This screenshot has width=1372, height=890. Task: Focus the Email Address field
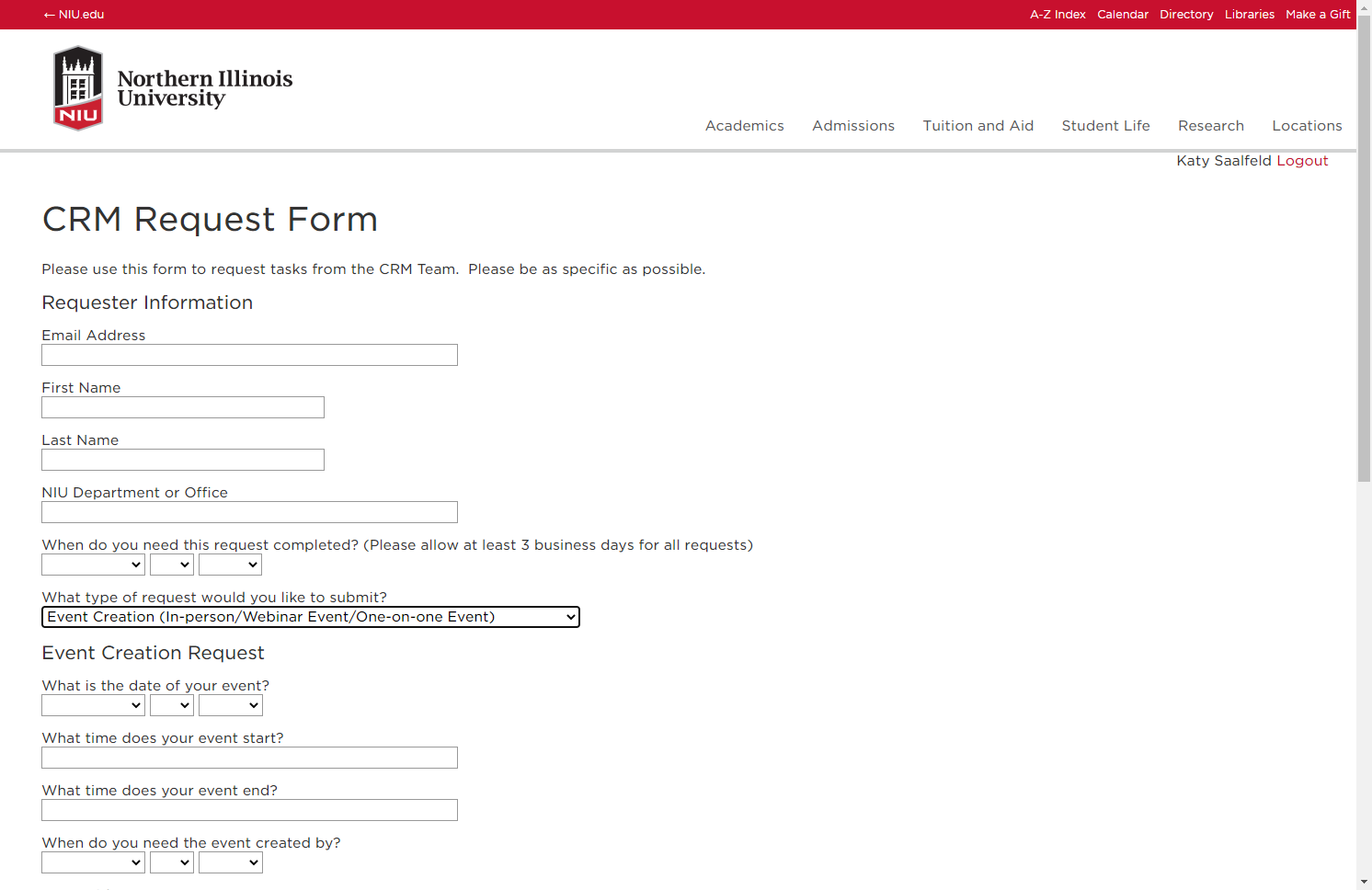[x=249, y=355]
